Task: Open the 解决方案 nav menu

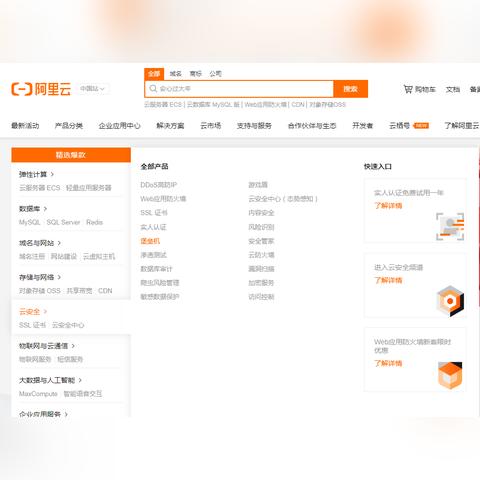Action: 170,126
